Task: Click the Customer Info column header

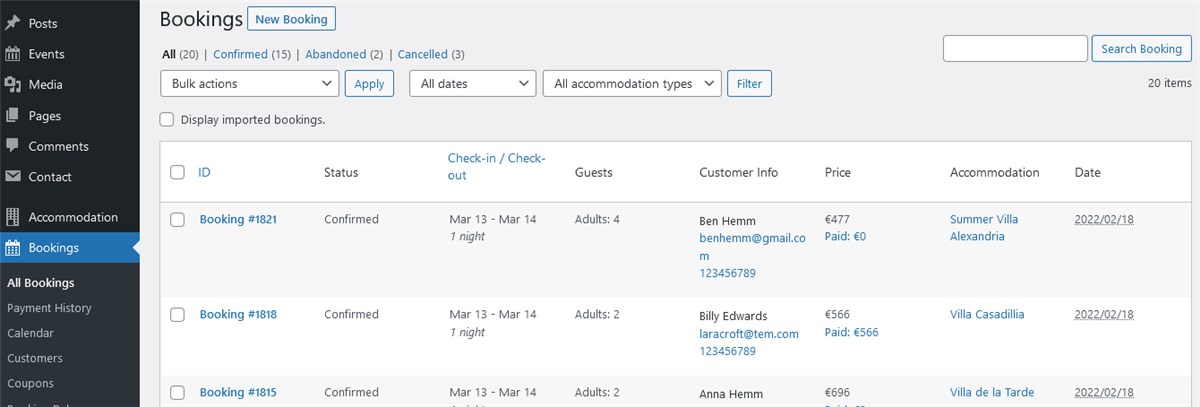Action: [x=738, y=172]
